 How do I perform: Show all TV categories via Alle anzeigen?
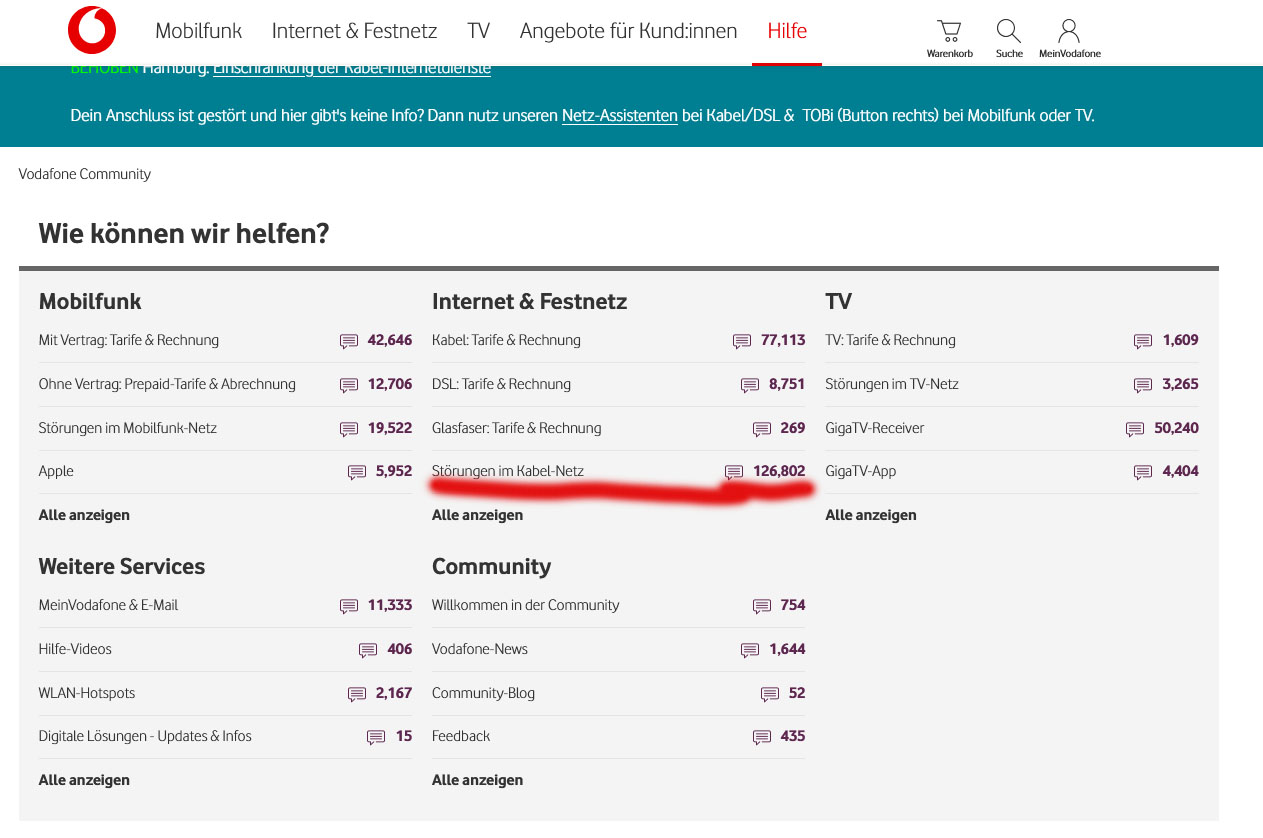[871, 515]
